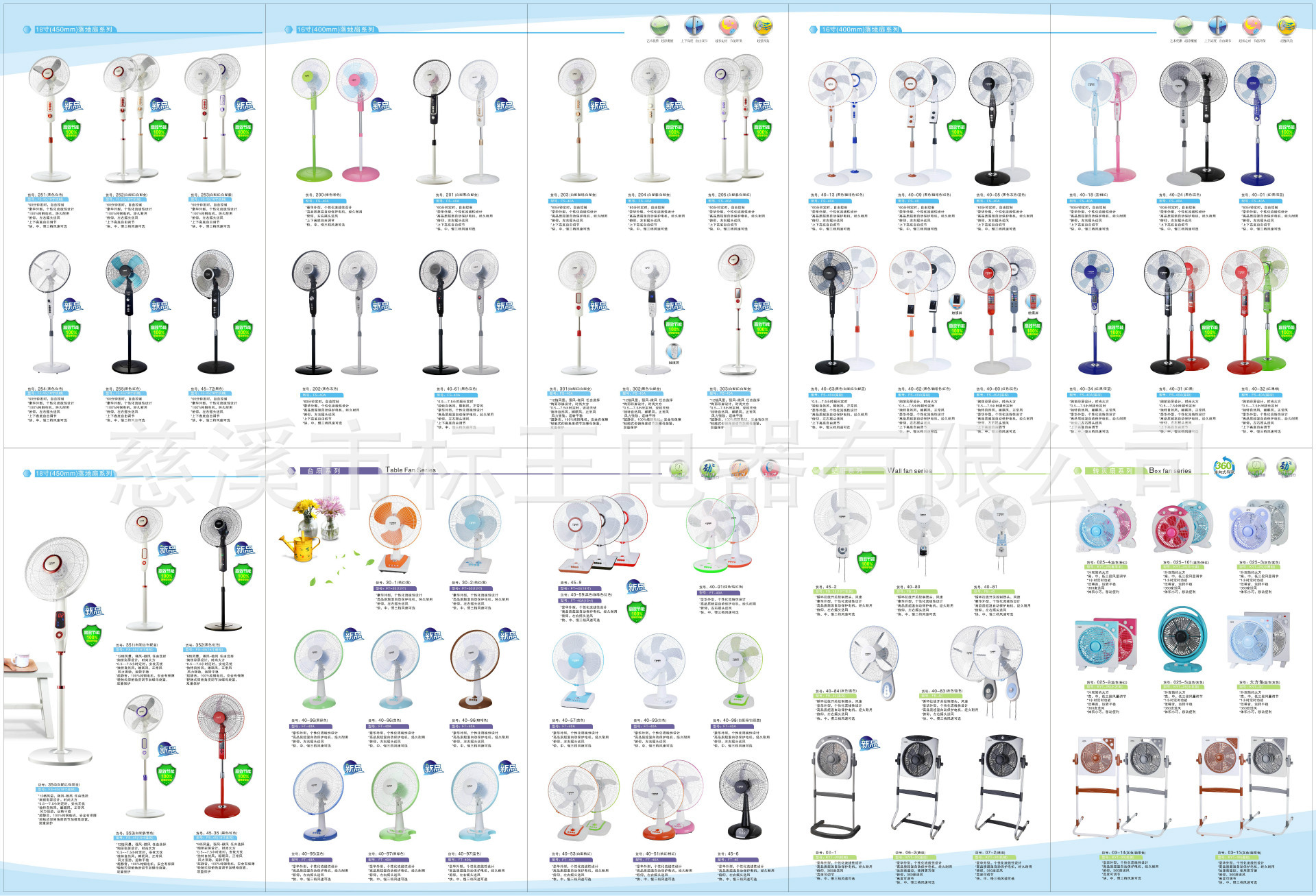This screenshot has height=896, width=1316.
Task: Click the pink moon icon above model 205
Action: click(x=728, y=27)
